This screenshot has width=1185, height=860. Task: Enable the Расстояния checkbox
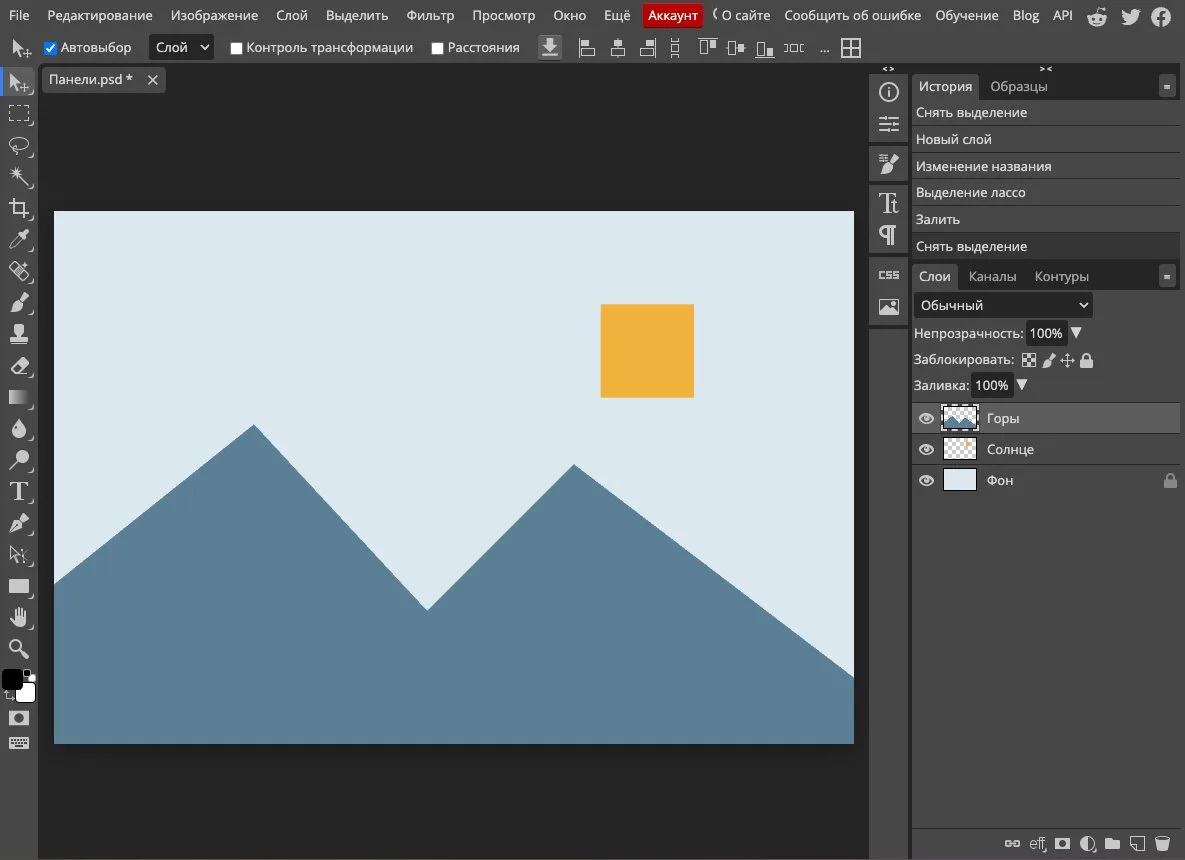438,48
